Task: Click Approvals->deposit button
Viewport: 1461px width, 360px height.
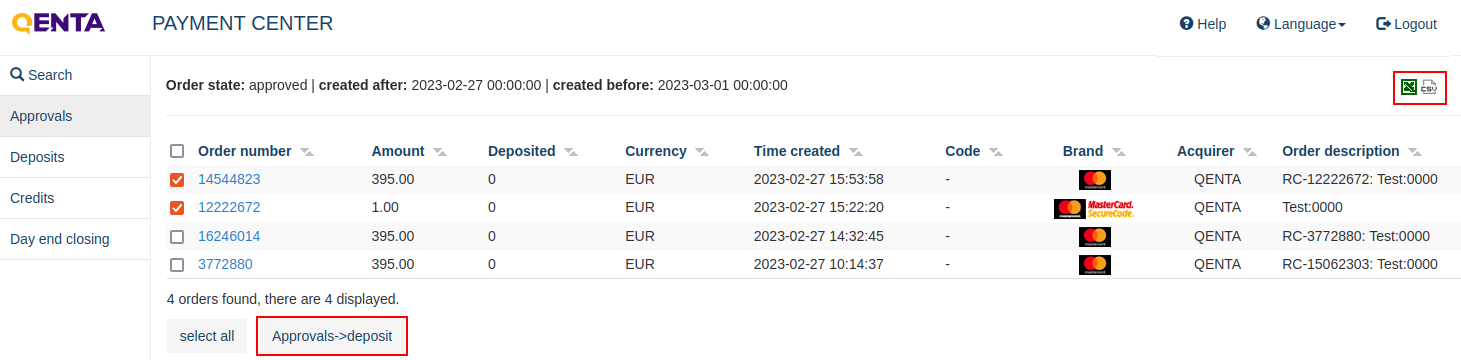Action: click(x=332, y=336)
